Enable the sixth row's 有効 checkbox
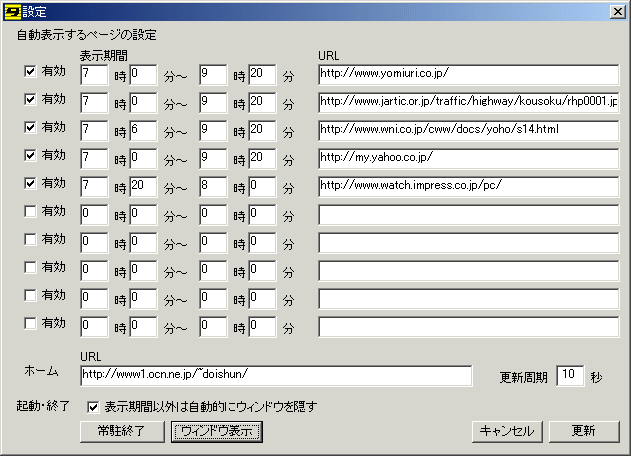 pos(30,212)
